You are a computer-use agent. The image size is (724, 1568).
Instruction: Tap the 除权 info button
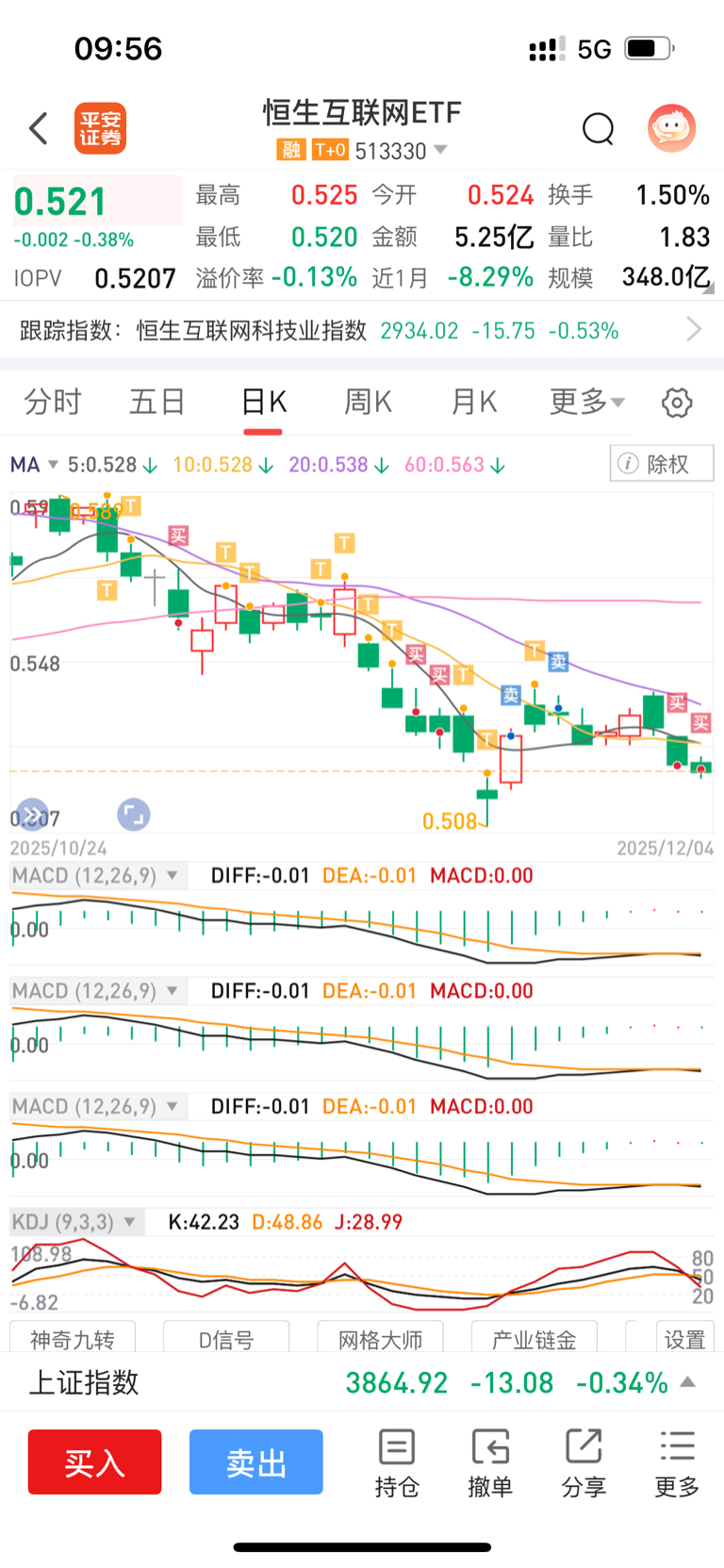662,464
